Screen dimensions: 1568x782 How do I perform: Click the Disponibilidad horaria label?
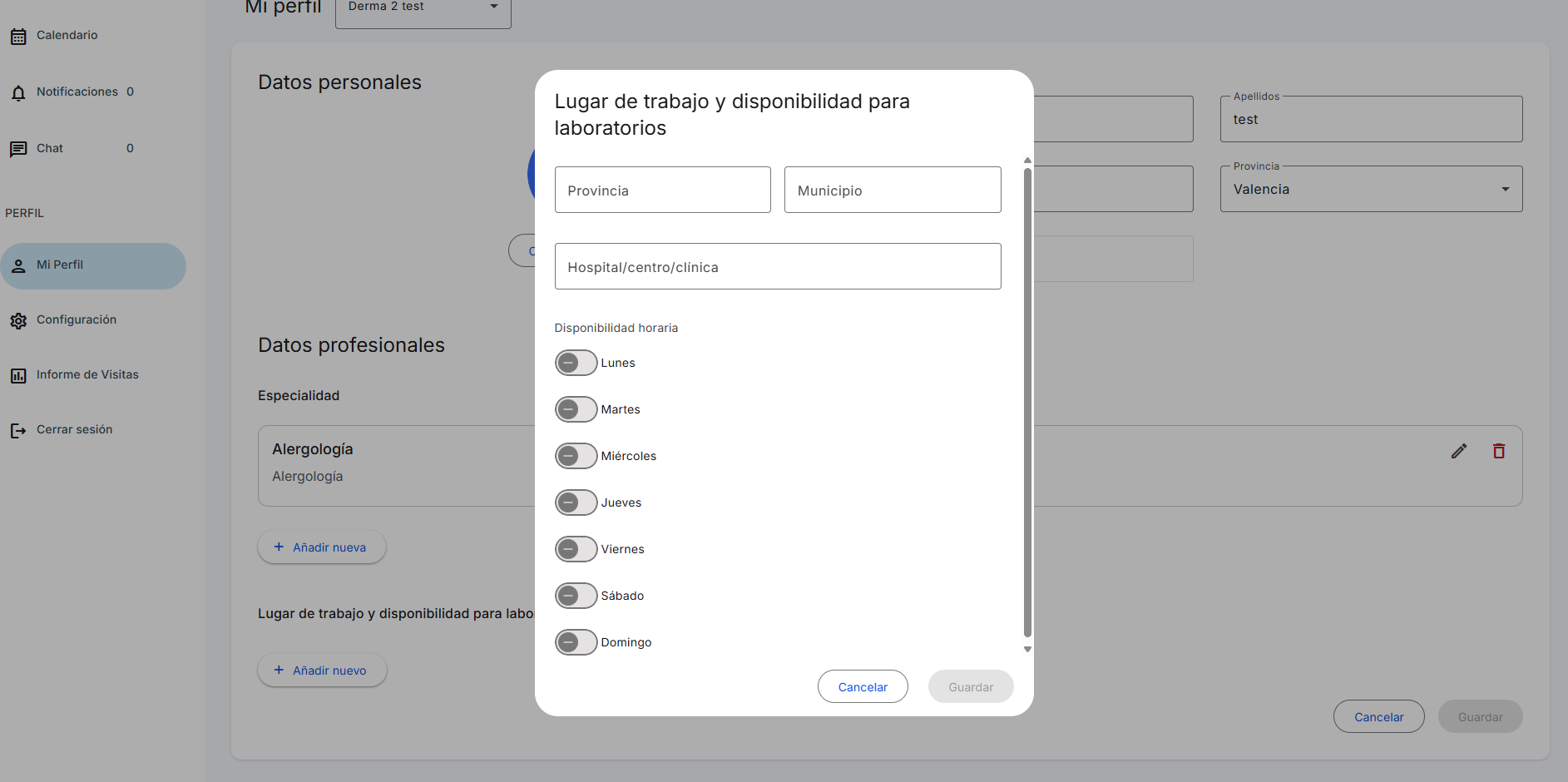tap(616, 328)
